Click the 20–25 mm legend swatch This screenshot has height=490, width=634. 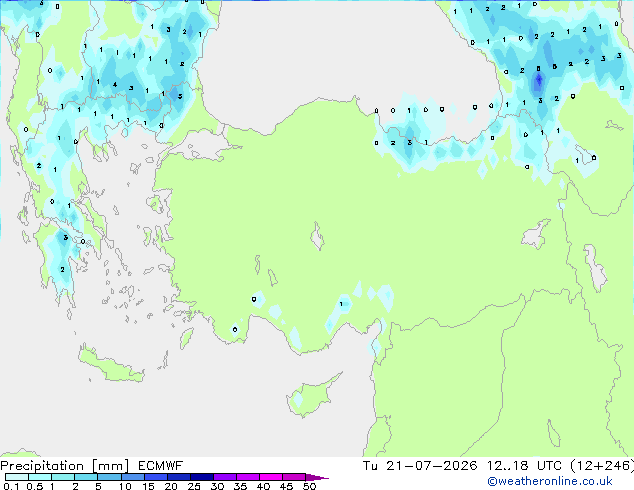click(178, 477)
